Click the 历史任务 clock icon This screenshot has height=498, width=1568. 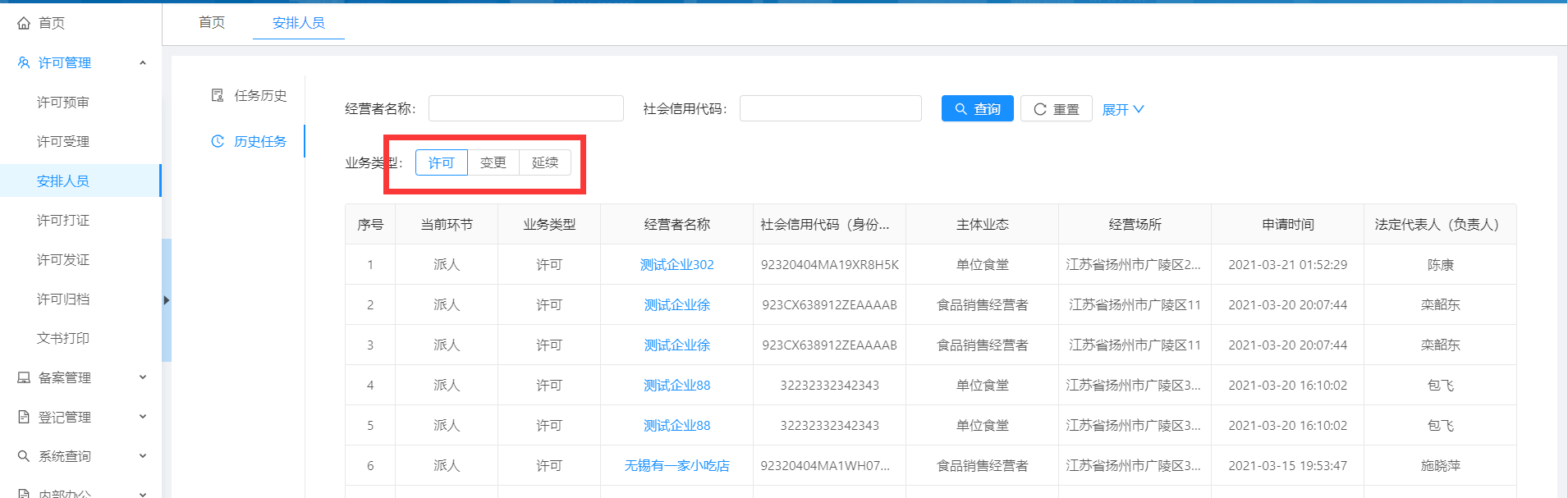pyautogui.click(x=218, y=141)
